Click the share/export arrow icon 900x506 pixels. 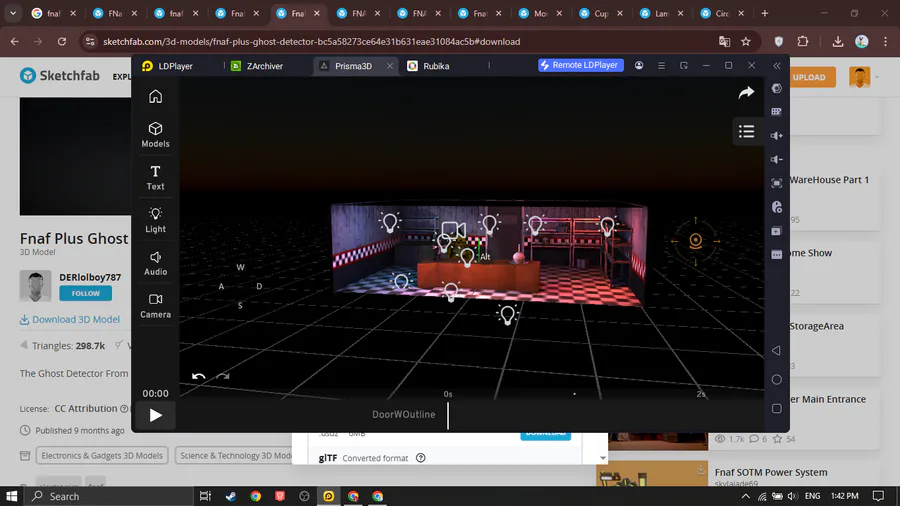tap(746, 92)
